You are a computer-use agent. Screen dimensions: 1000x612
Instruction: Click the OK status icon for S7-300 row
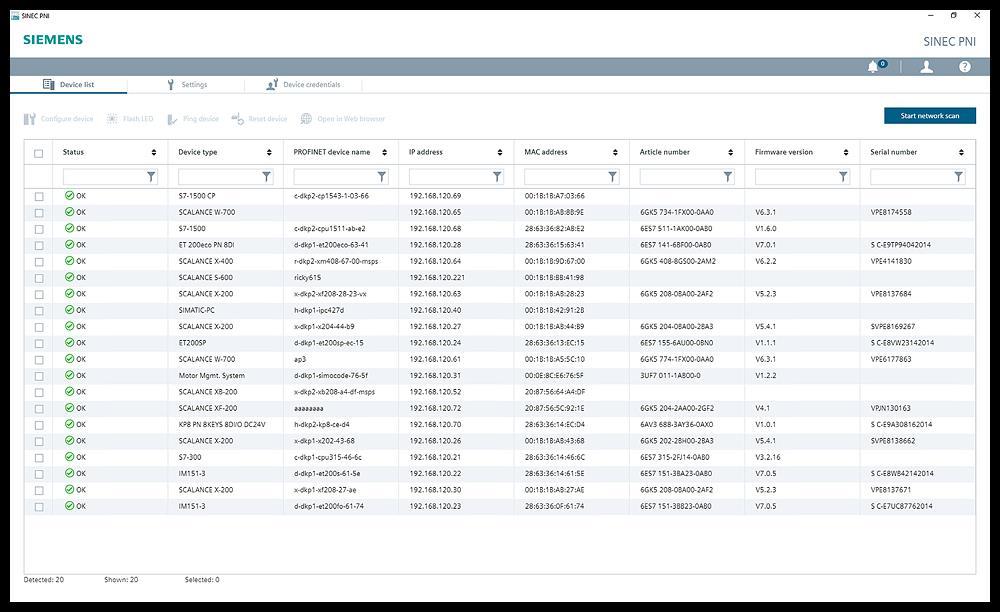point(69,456)
